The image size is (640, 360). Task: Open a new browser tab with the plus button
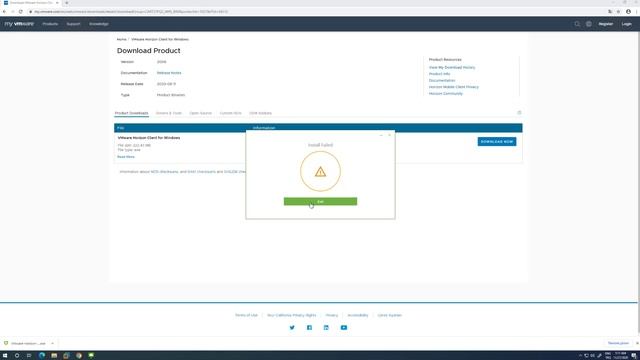coord(67,3)
